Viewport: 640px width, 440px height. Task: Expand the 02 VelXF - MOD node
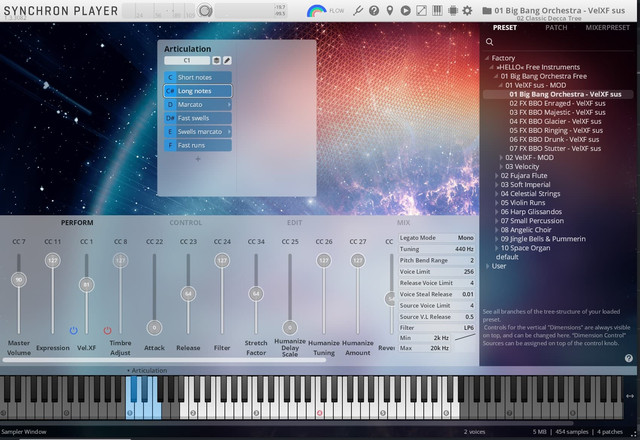pyautogui.click(x=501, y=157)
